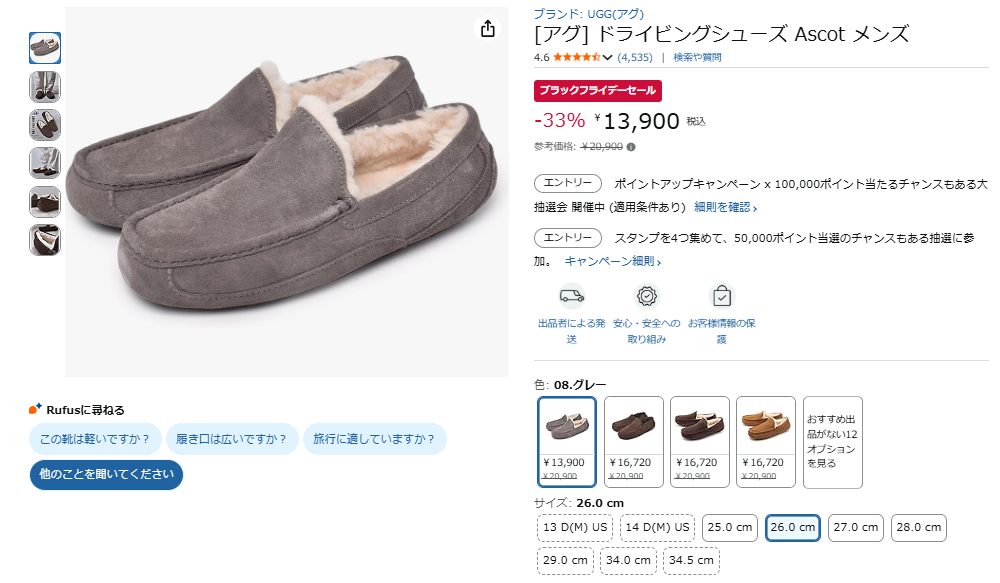Click the orange Rufus sparkle icon
Screen dimensions: 1000x583
tap(36, 409)
